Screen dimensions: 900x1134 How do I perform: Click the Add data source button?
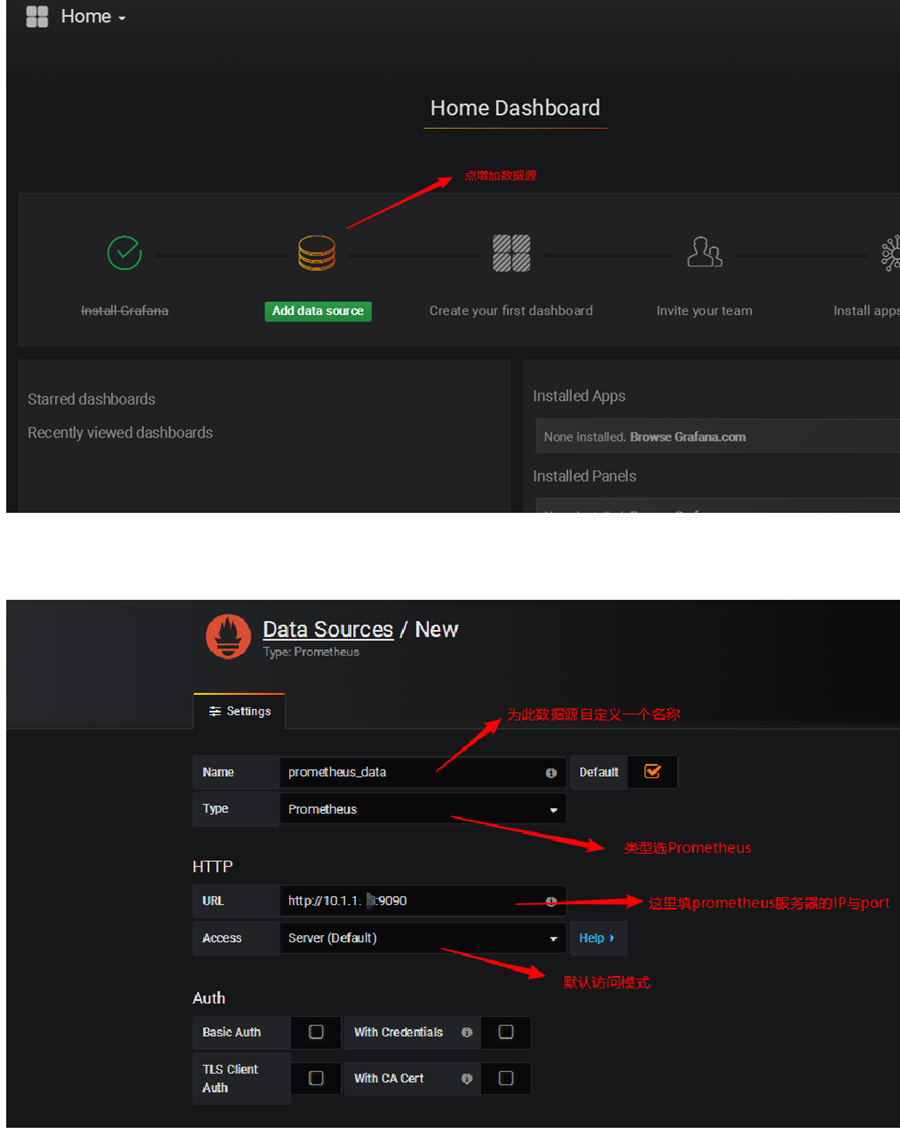(x=318, y=311)
